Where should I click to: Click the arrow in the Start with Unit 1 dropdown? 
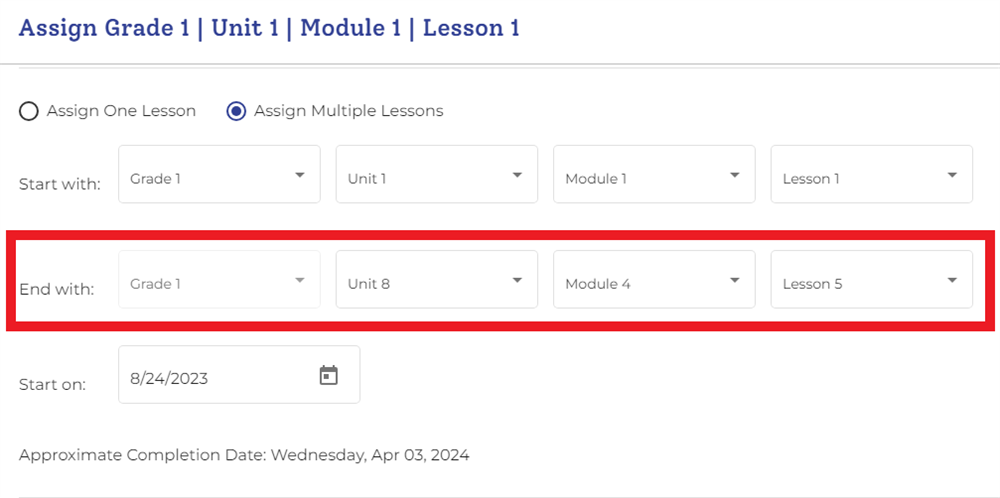pyautogui.click(x=517, y=175)
